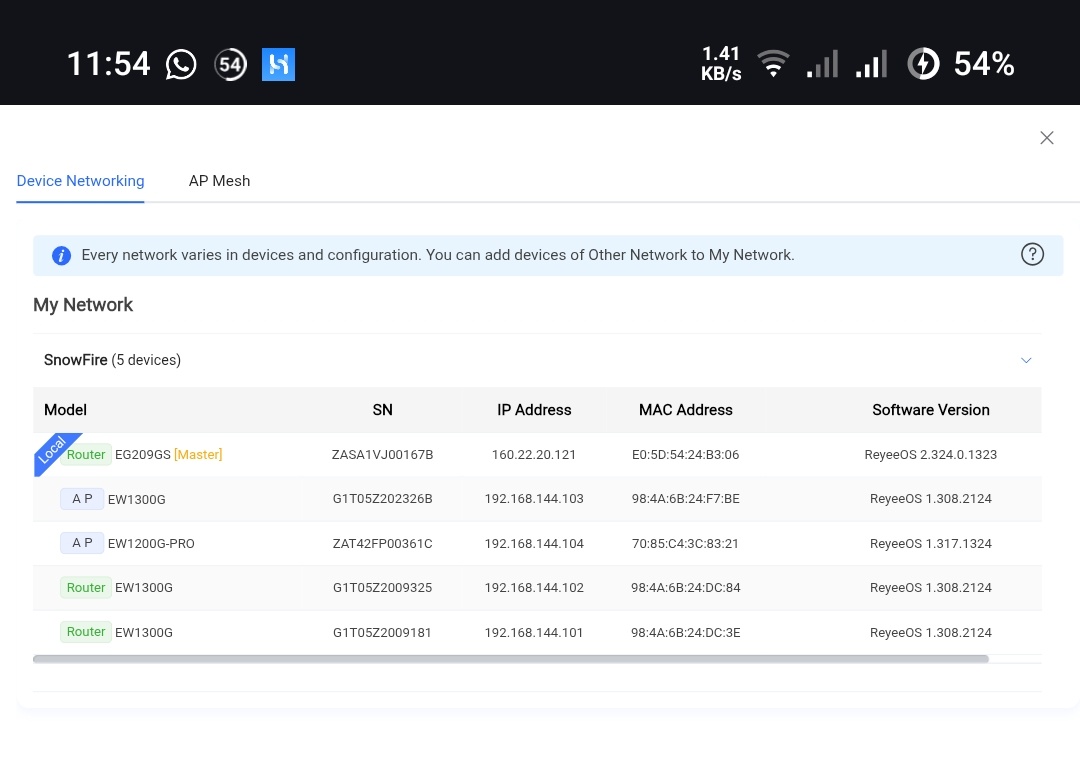Click the AP tag on EW1300G
This screenshot has width=1080, height=781.
[x=82, y=499]
